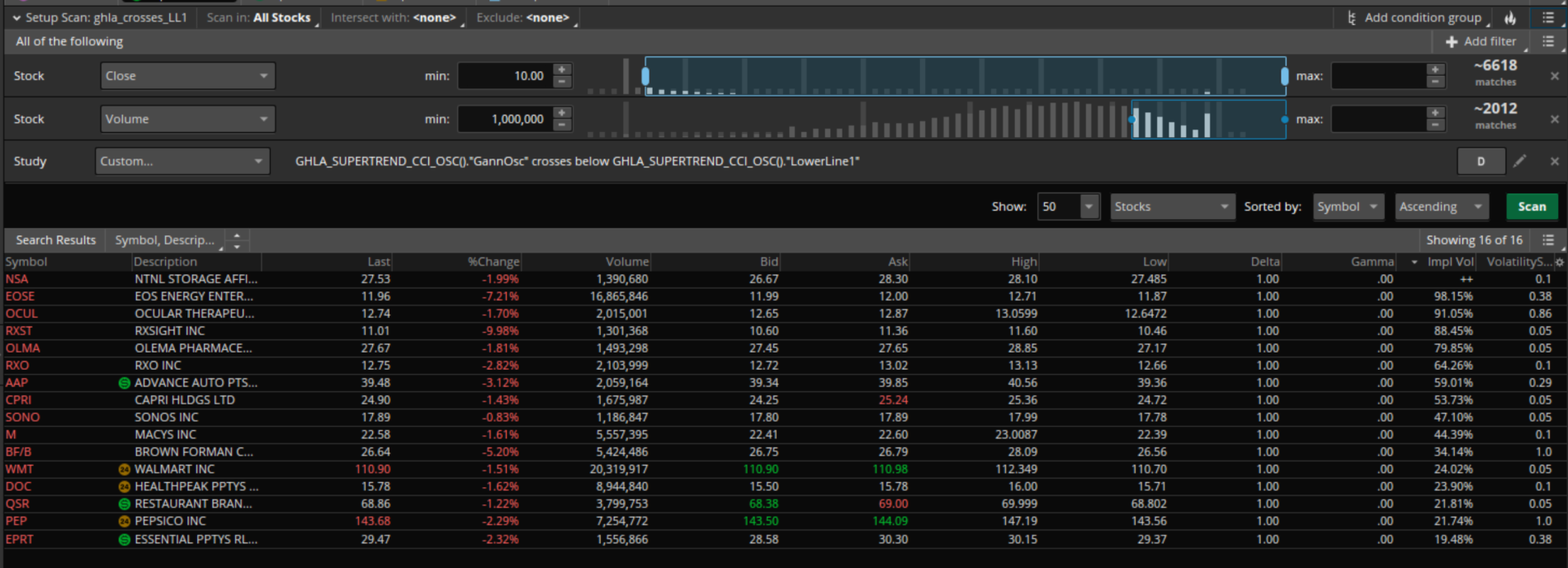Select the Search Results tab
The width and height of the screenshot is (1568, 568).
point(56,239)
